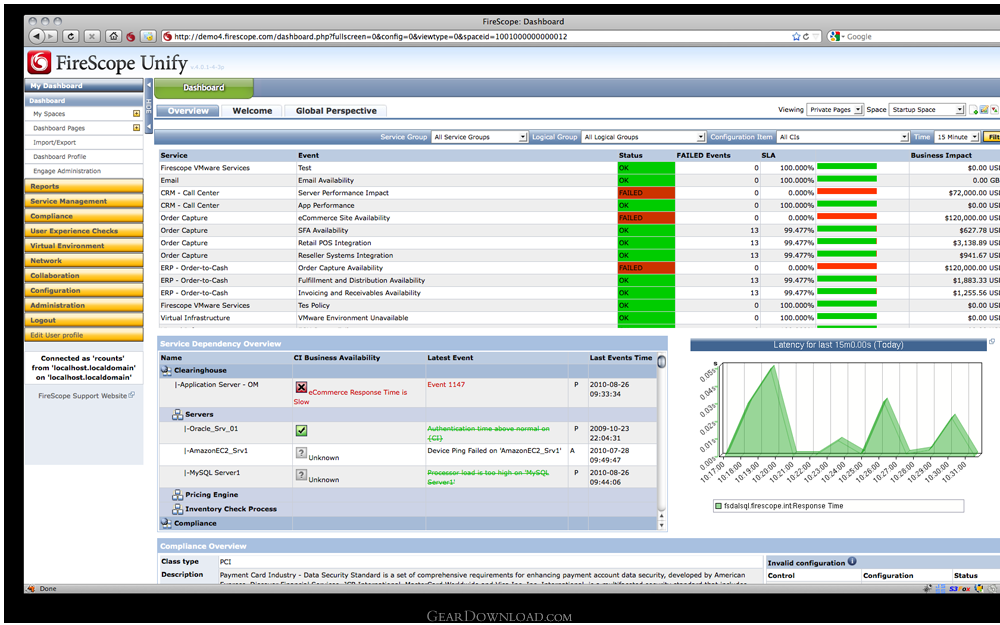Reload the page using the toolbar refresh icon
The width and height of the screenshot is (1000, 625).
point(71,36)
